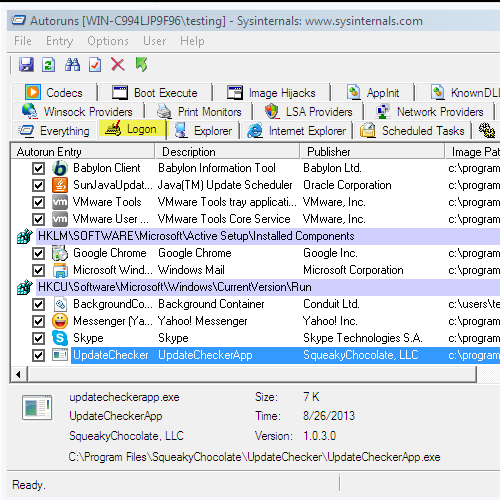The height and width of the screenshot is (500, 500).
Task: Click registry icon beside HKLM Active Setup key
Action: tap(25, 236)
